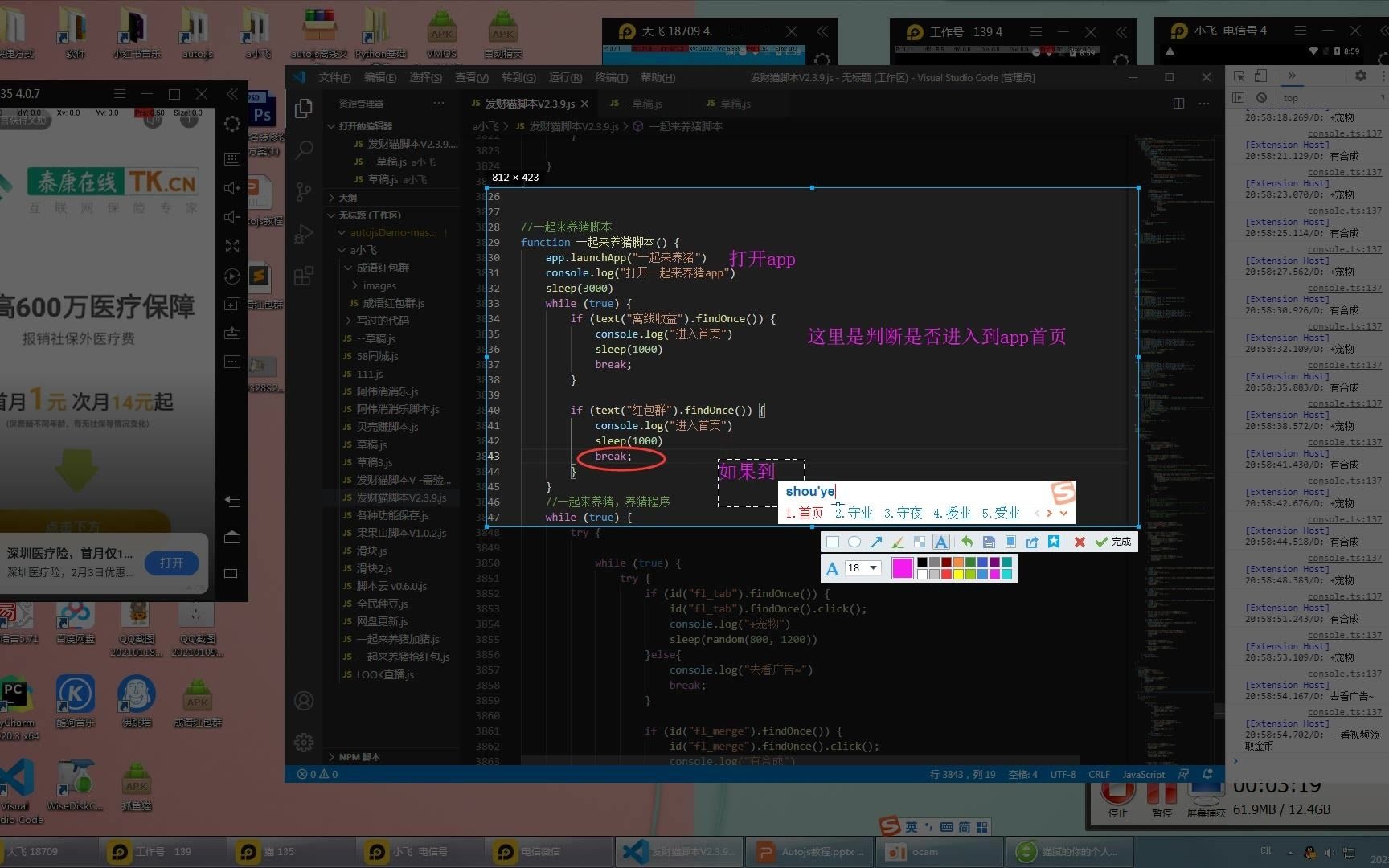Image resolution: width=1389 pixels, height=868 pixels.
Task: Open Source Control view in activity bar
Action: tap(304, 191)
